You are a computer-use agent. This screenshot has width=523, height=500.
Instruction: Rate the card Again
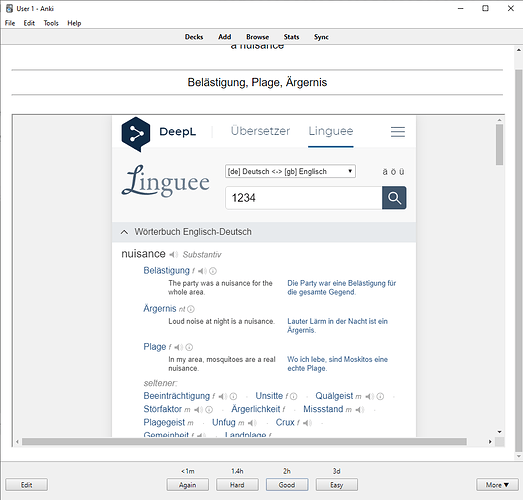point(188,485)
